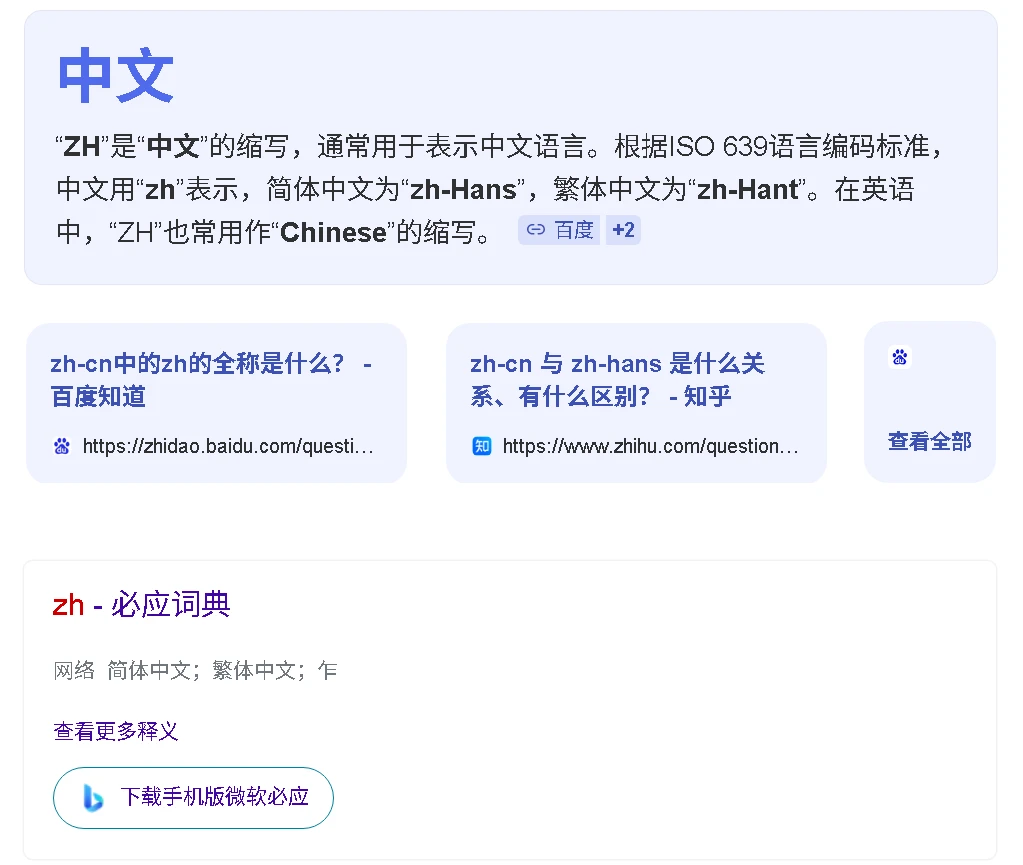Click the Bing logo in the download button

(93, 797)
